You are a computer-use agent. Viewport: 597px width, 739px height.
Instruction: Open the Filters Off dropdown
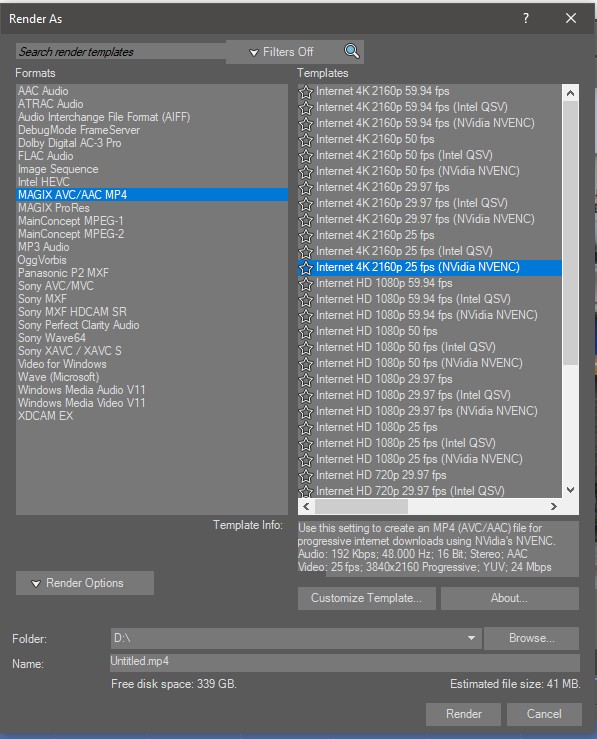(281, 52)
